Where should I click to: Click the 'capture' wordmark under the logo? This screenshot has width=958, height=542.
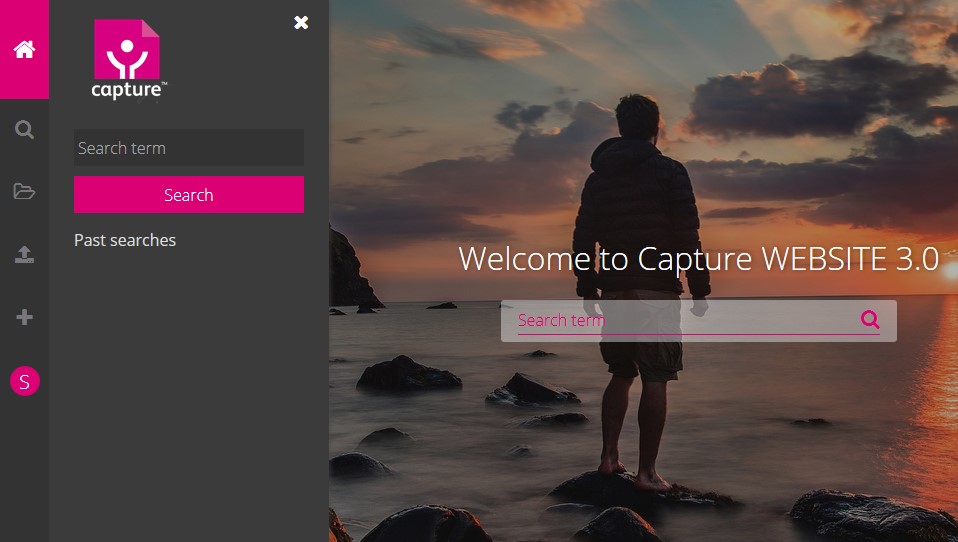[x=127, y=90]
